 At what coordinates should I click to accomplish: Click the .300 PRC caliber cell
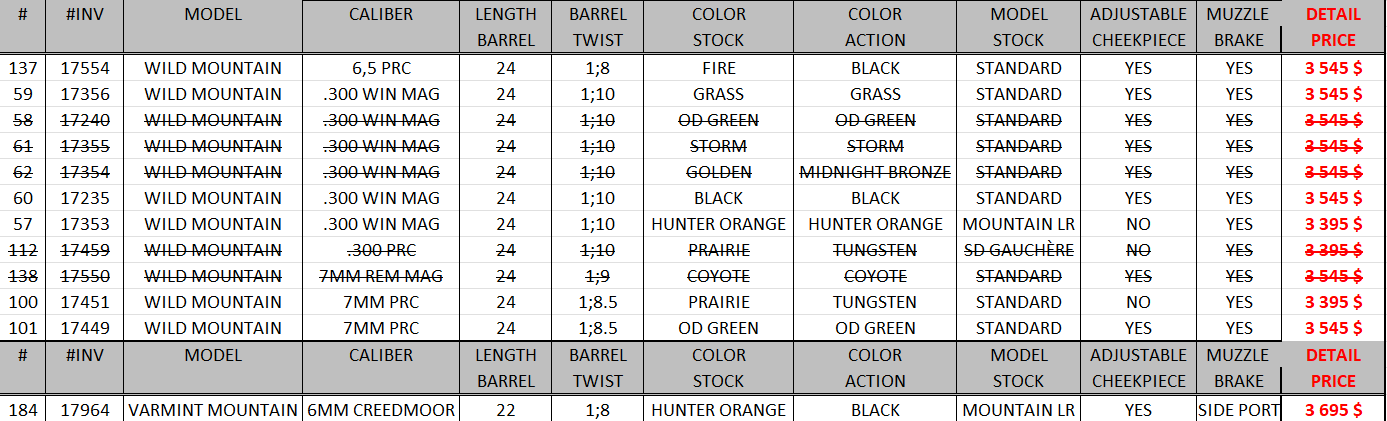click(x=380, y=250)
